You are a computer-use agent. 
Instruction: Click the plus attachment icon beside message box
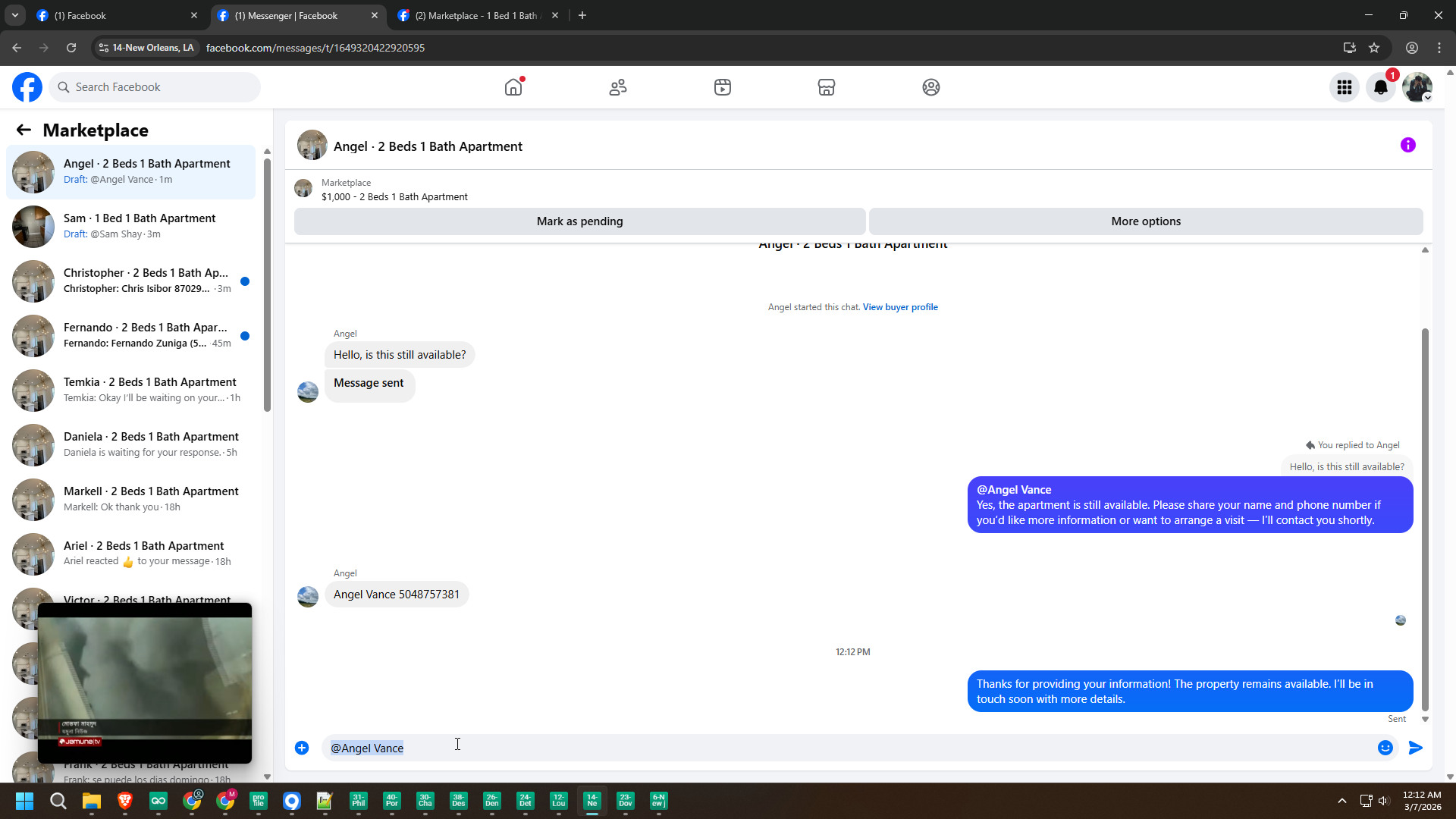(x=302, y=748)
